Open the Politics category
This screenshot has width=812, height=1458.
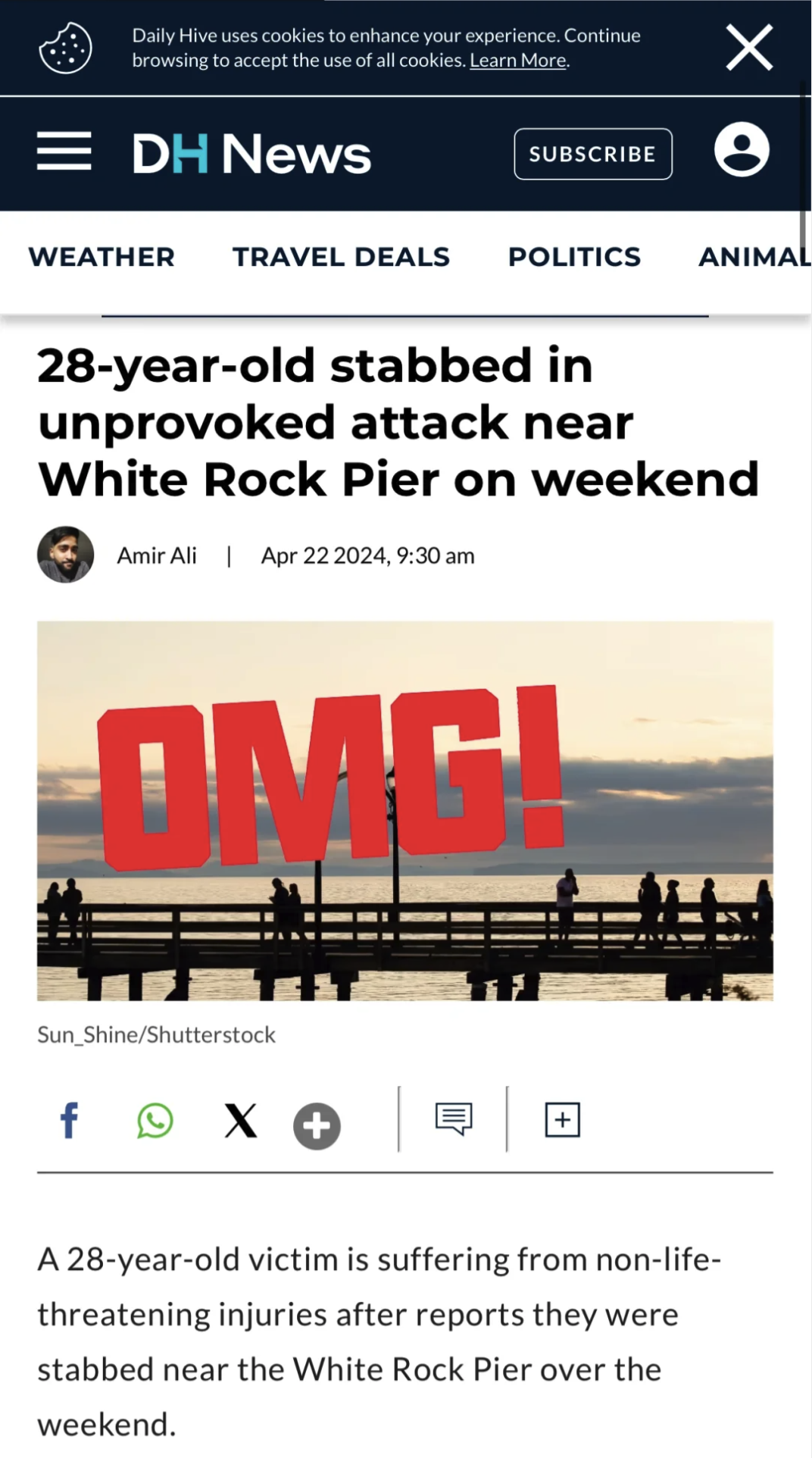(574, 257)
